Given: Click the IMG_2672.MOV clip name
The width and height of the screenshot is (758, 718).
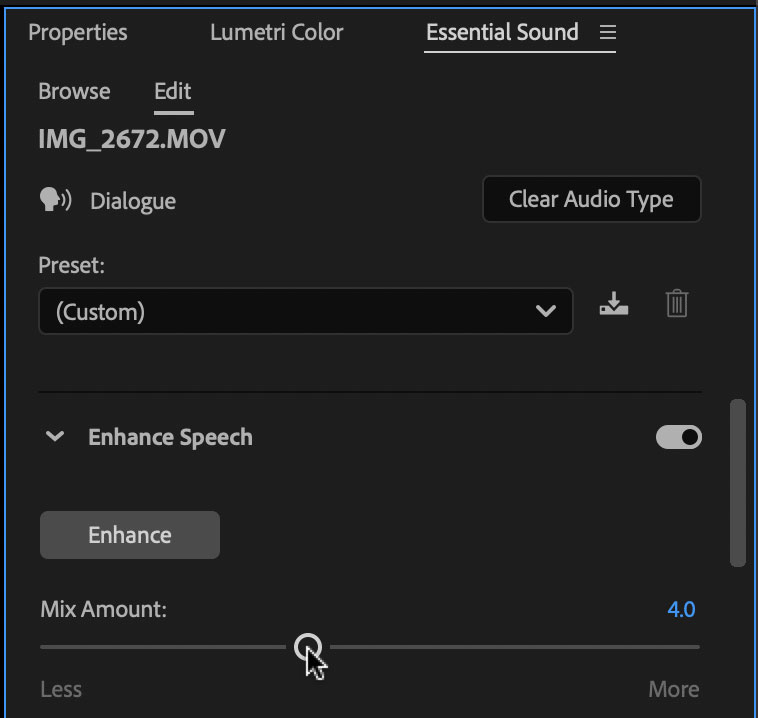Looking at the screenshot, I should (x=132, y=139).
